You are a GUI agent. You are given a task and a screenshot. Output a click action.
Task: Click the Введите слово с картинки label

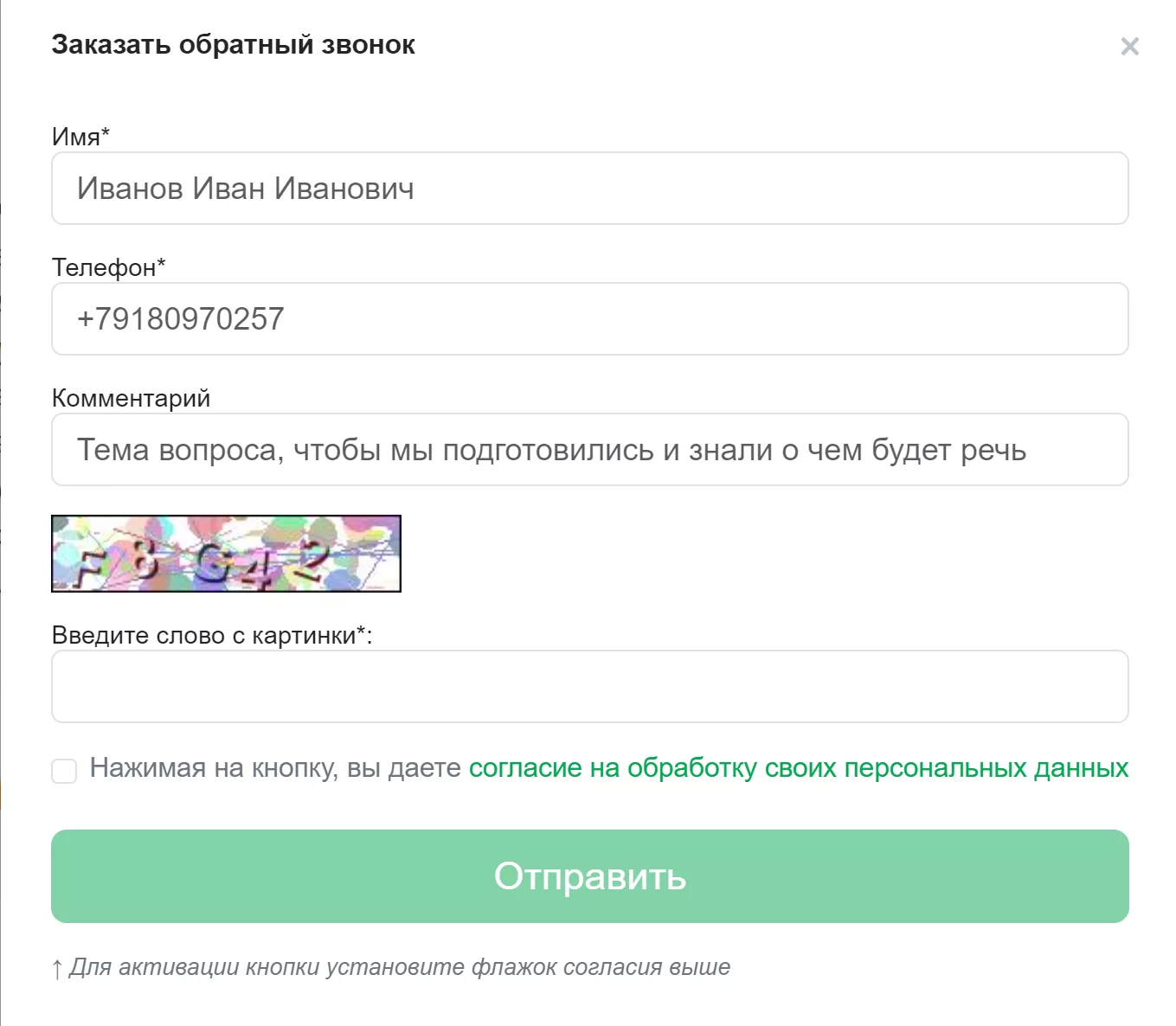(204, 636)
